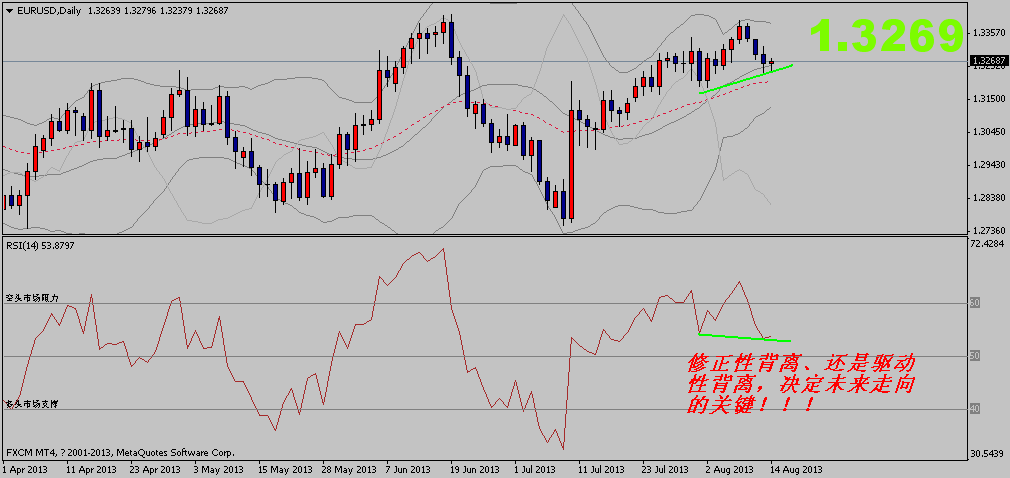This screenshot has width=1010, height=478.
Task: Click the 1.30450 price axis label
Action: coord(988,131)
